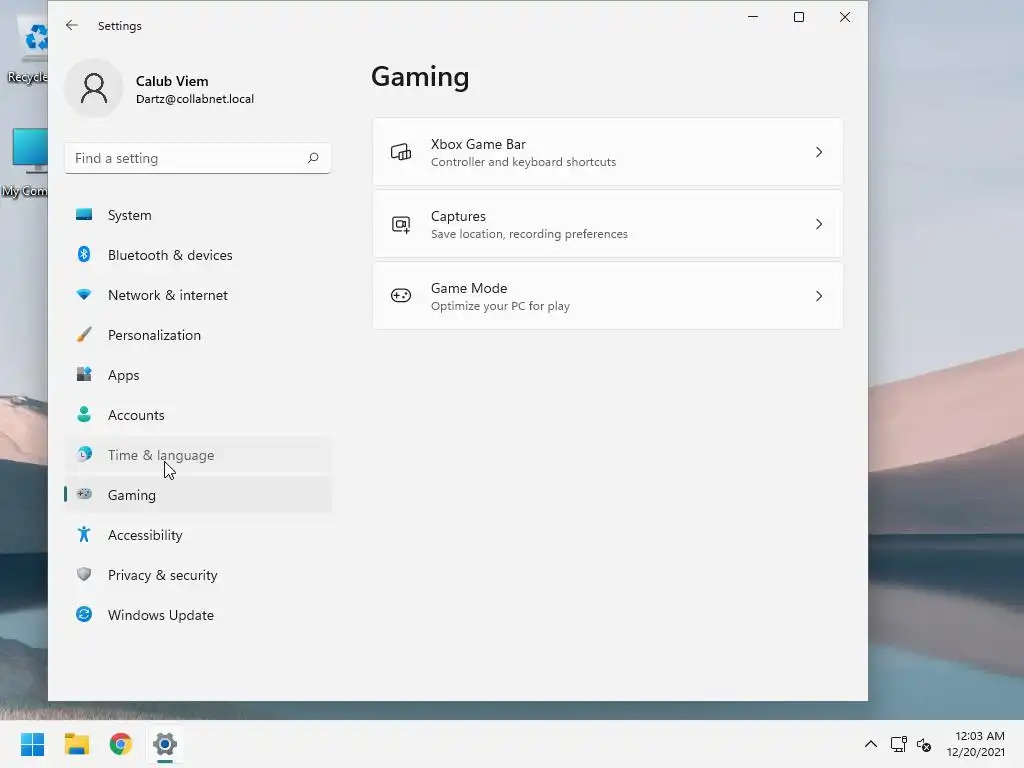Open the Windows Start menu
The image size is (1024, 768).
pyautogui.click(x=33, y=744)
